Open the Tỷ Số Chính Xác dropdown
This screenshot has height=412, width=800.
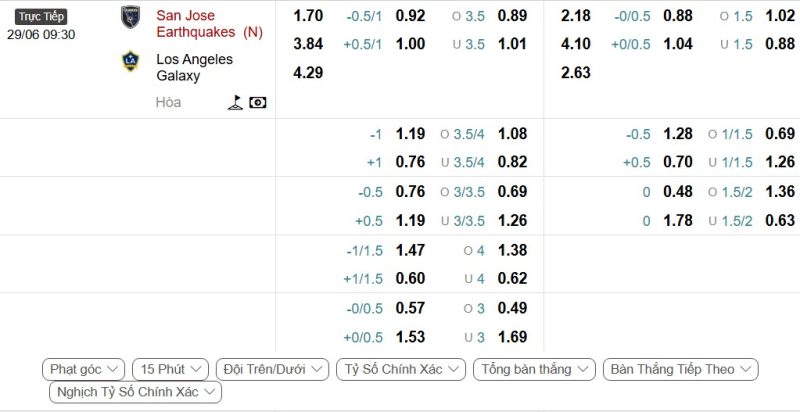(x=401, y=369)
